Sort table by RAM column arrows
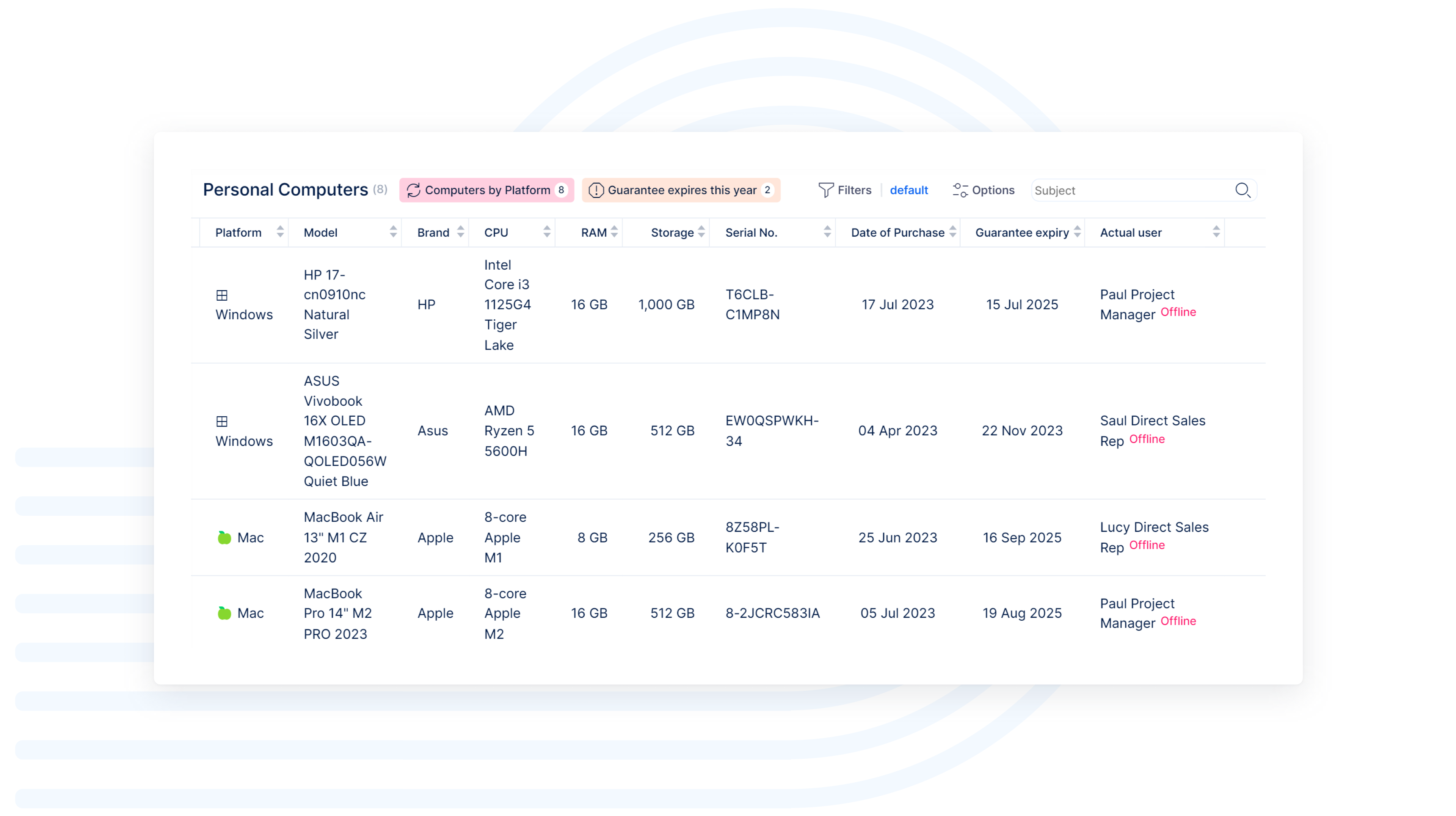This screenshot has width=1456, height=816. coord(614,232)
